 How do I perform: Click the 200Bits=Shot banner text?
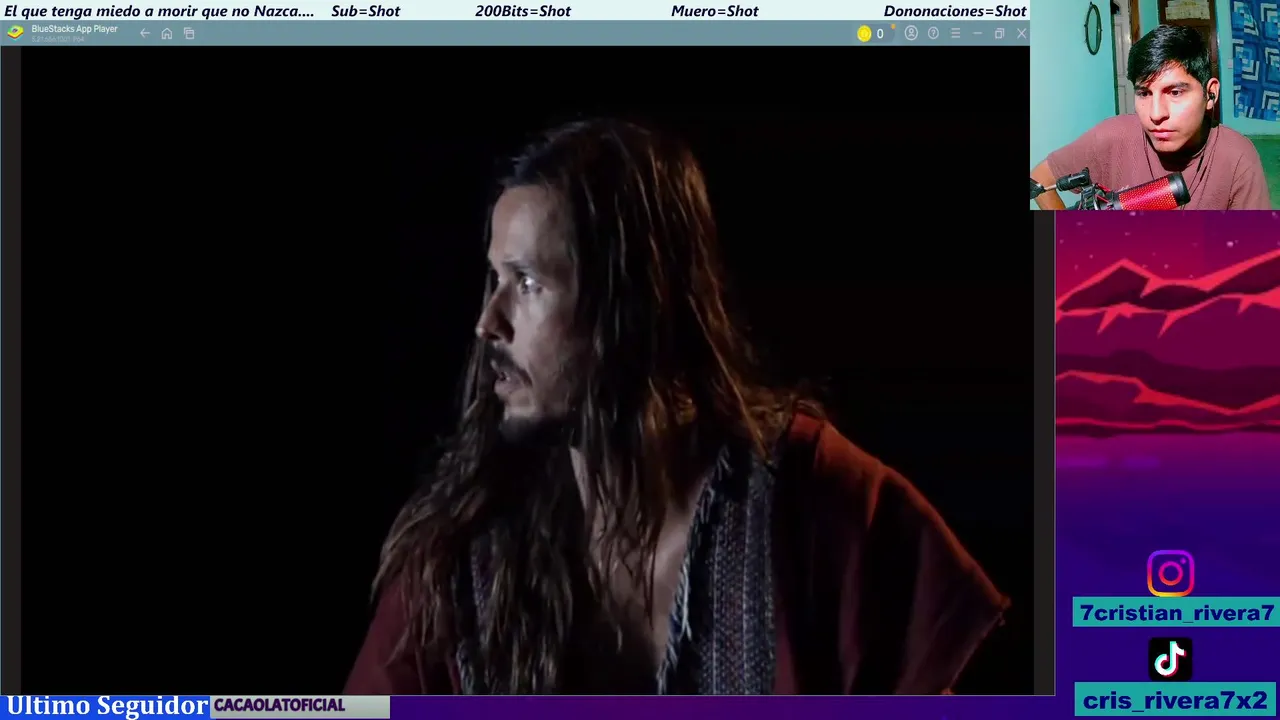(x=523, y=11)
